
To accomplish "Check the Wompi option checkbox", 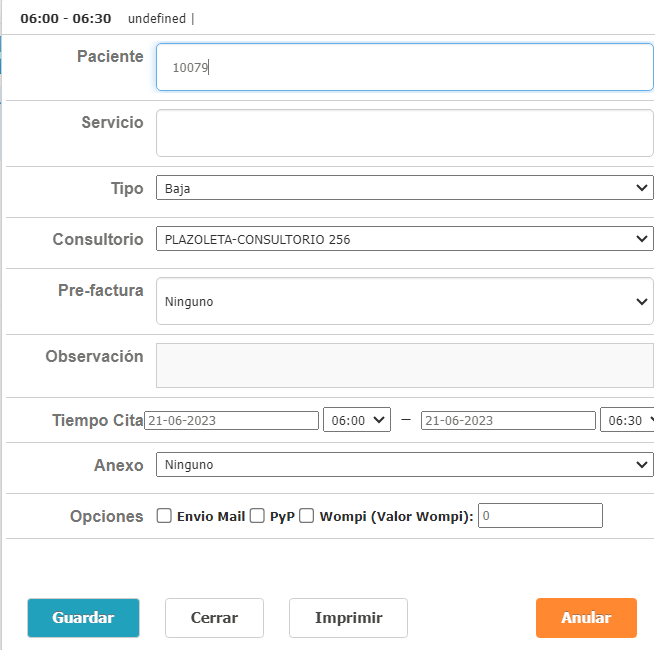I will tap(307, 516).
